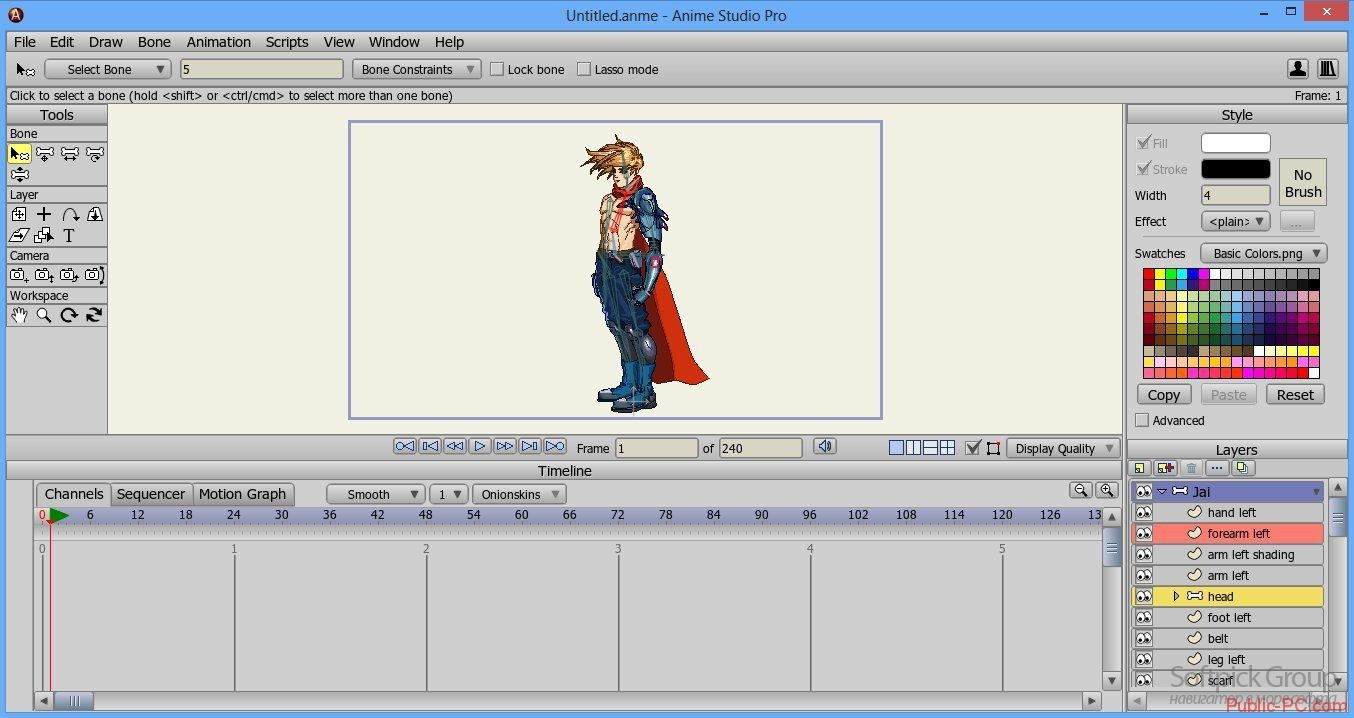Click the New Layer icon in Layers
Screen dimensions: 1354x718
(x=1139, y=468)
